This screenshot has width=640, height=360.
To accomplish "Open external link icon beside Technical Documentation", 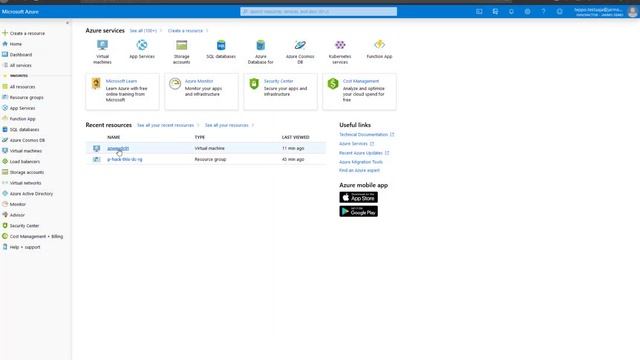I will point(392,134).
